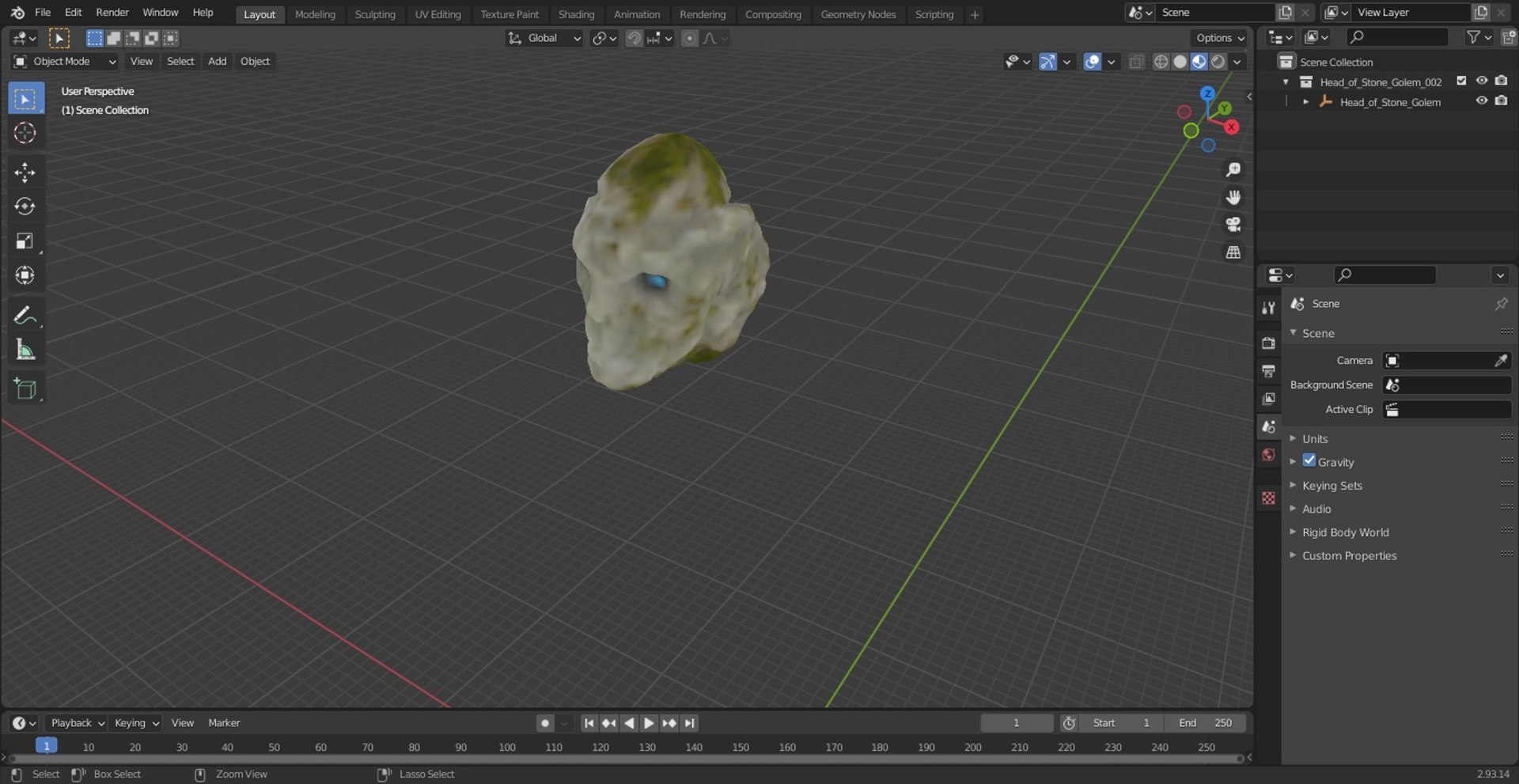Play the animation forward
Screen dimensions: 1519x784
click(x=649, y=723)
